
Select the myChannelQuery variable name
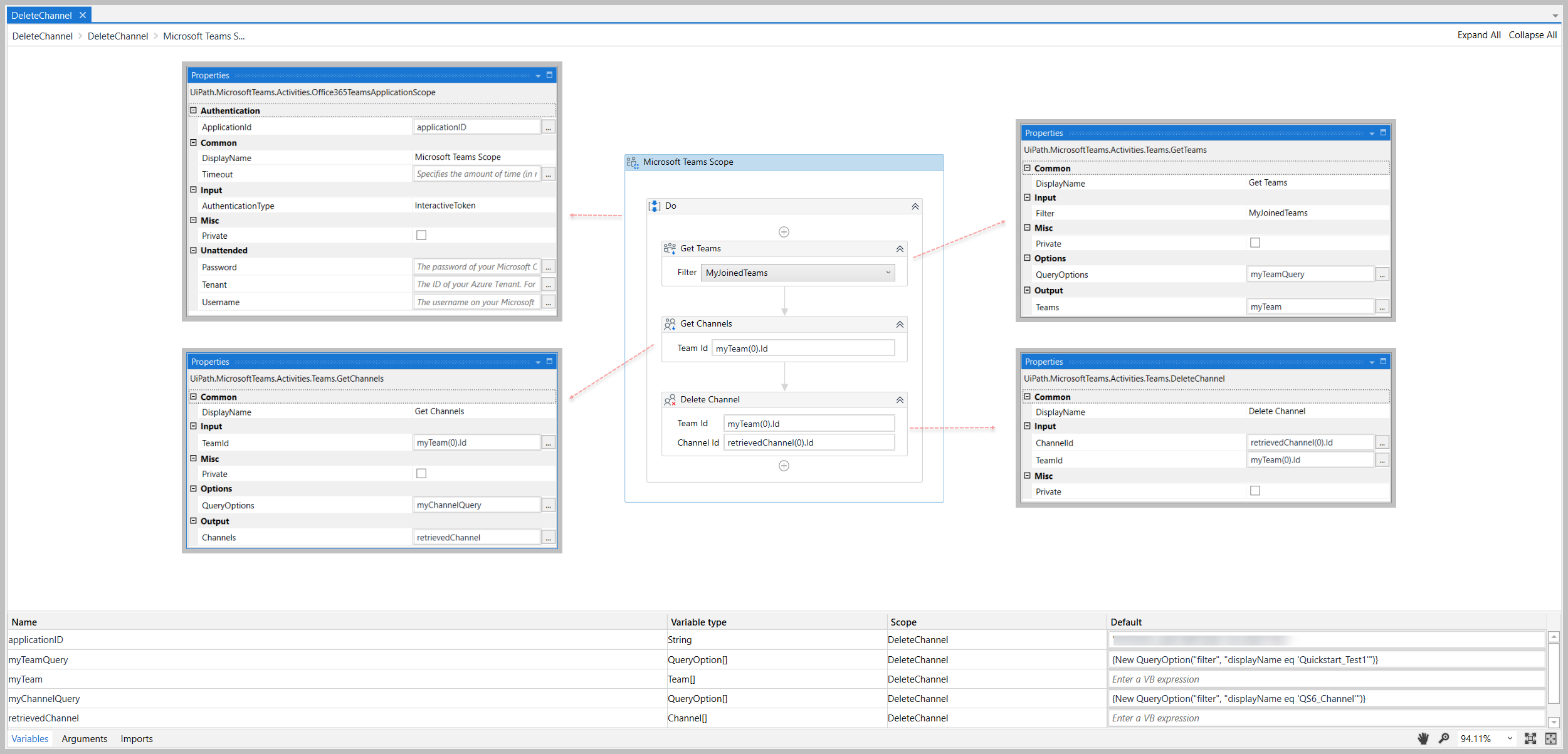pyautogui.click(x=44, y=699)
